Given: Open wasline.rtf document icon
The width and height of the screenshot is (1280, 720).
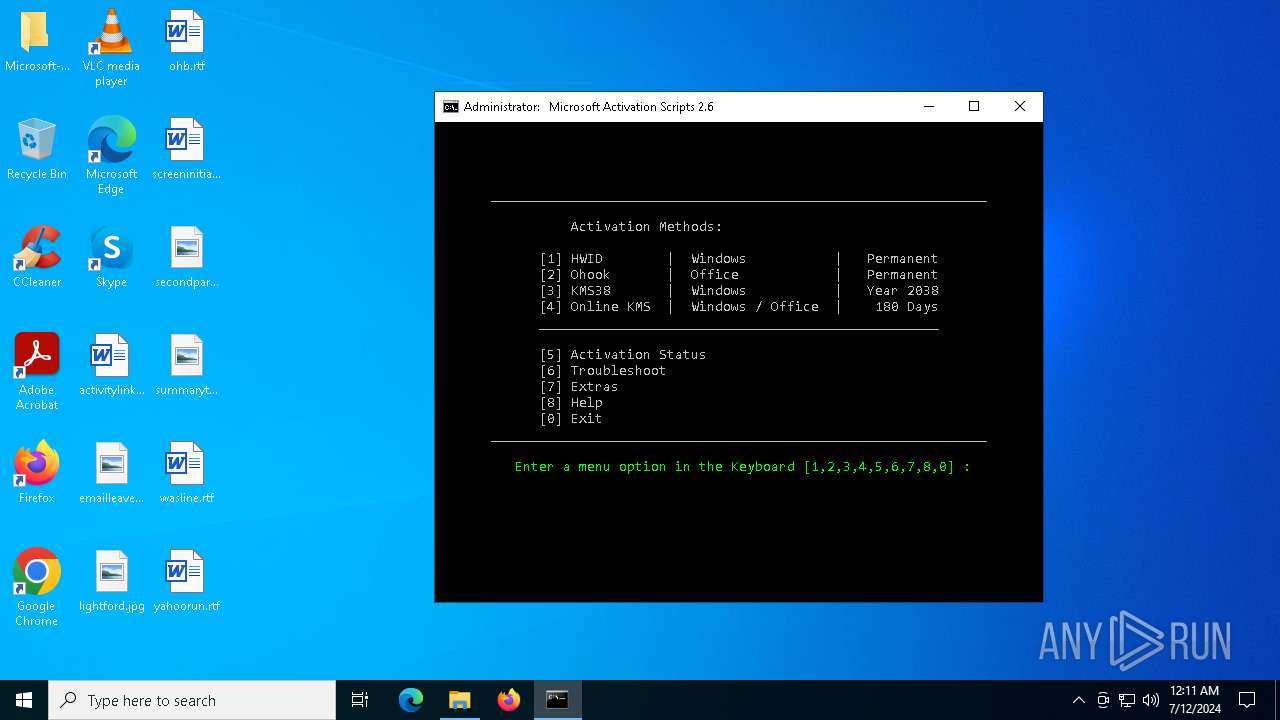Looking at the screenshot, I should (x=186, y=474).
